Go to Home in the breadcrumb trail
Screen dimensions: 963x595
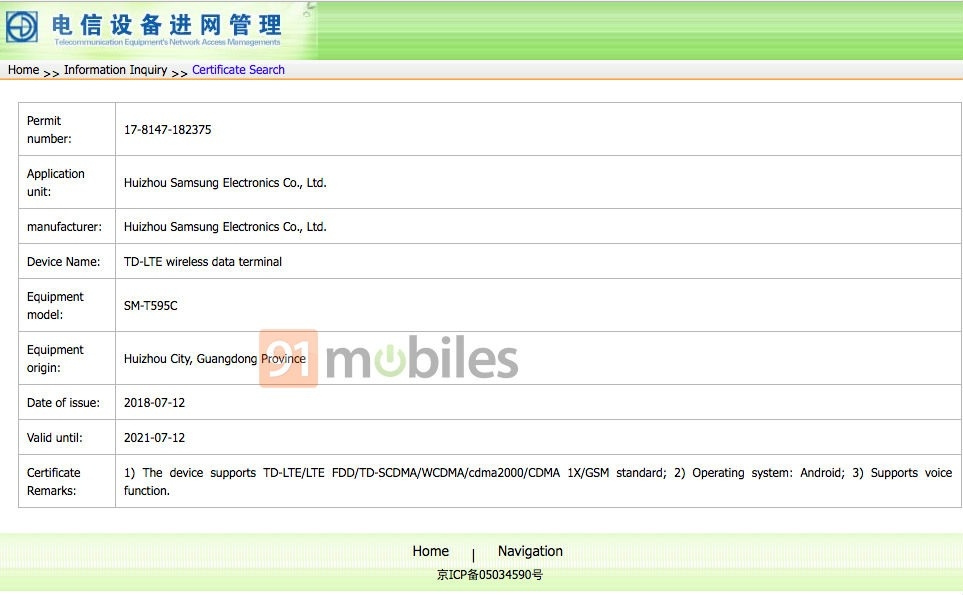23,70
